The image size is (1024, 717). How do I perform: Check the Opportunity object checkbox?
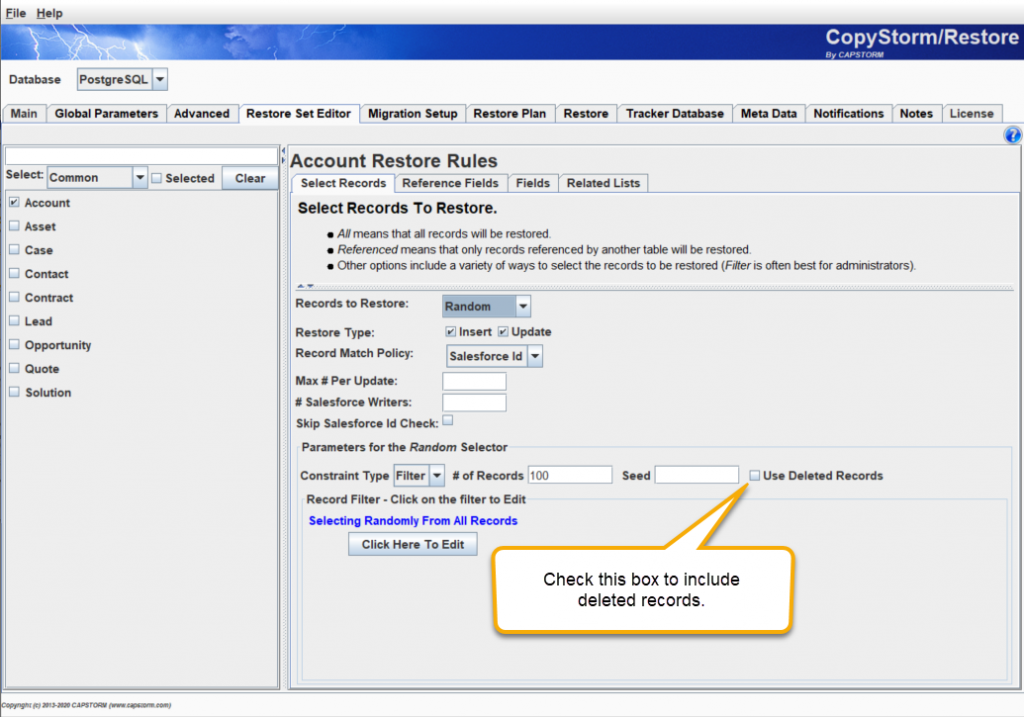click(x=14, y=345)
